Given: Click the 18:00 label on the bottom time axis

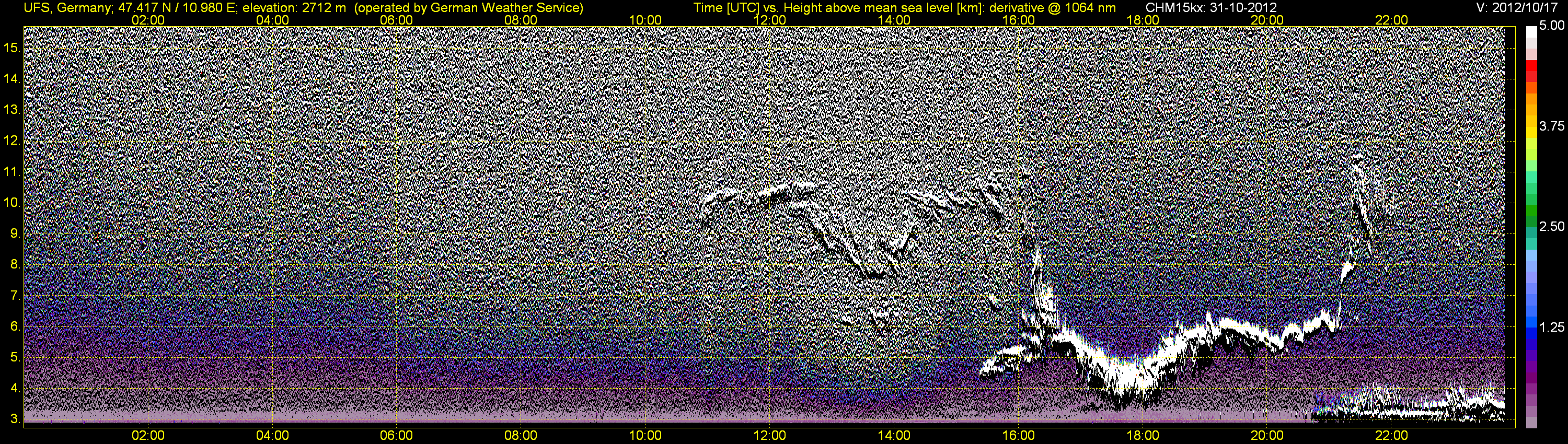Looking at the screenshot, I should point(1143,436).
